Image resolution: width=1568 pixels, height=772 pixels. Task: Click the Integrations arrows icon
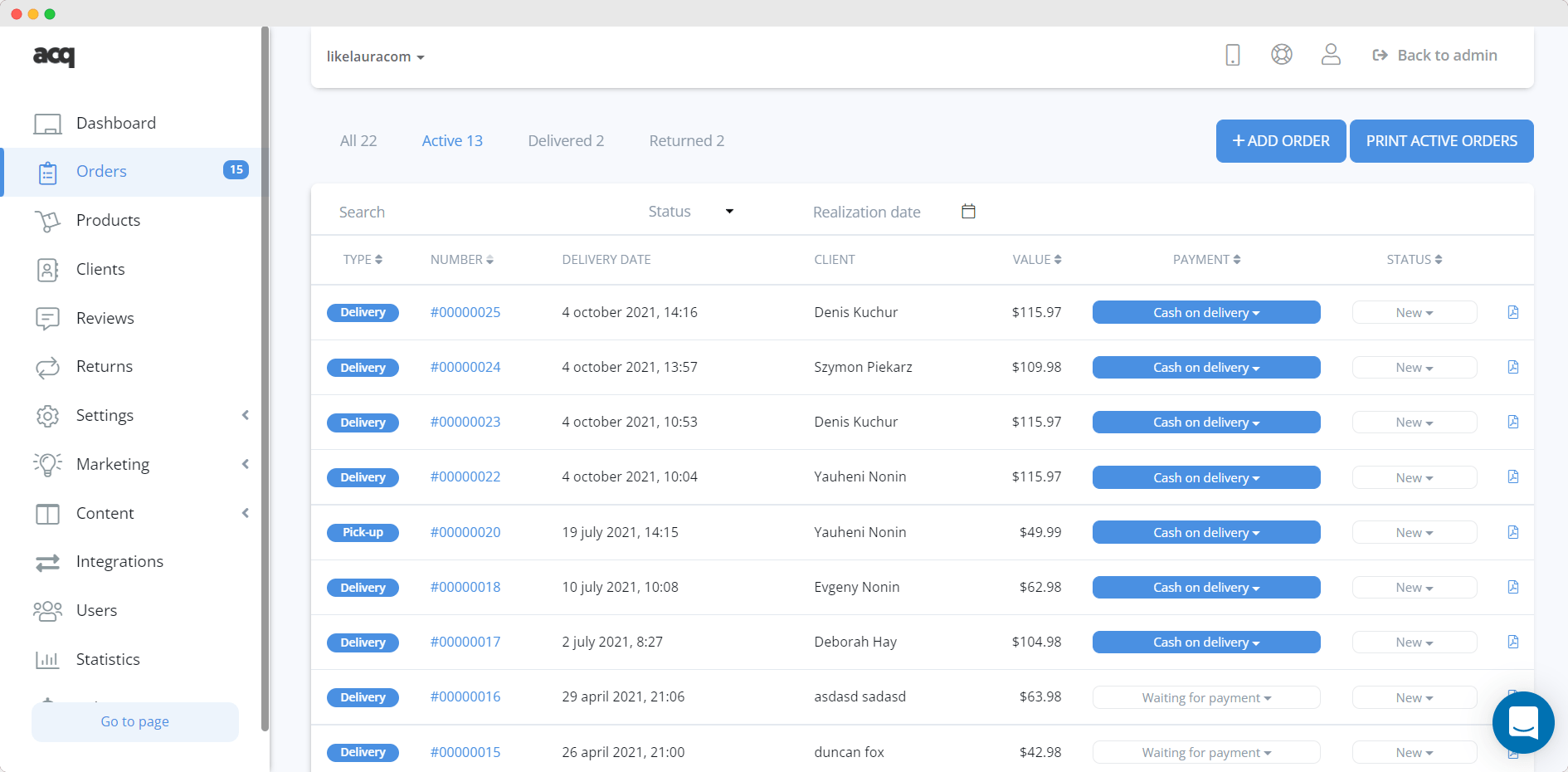pos(47,563)
